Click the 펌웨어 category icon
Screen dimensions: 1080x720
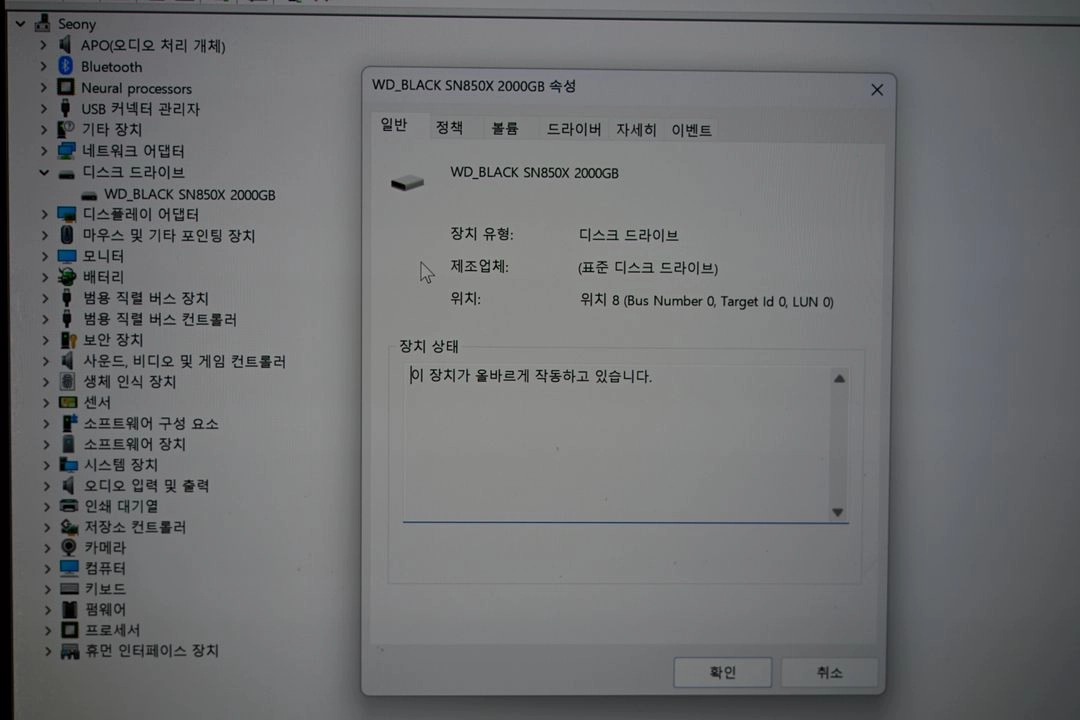click(x=70, y=609)
